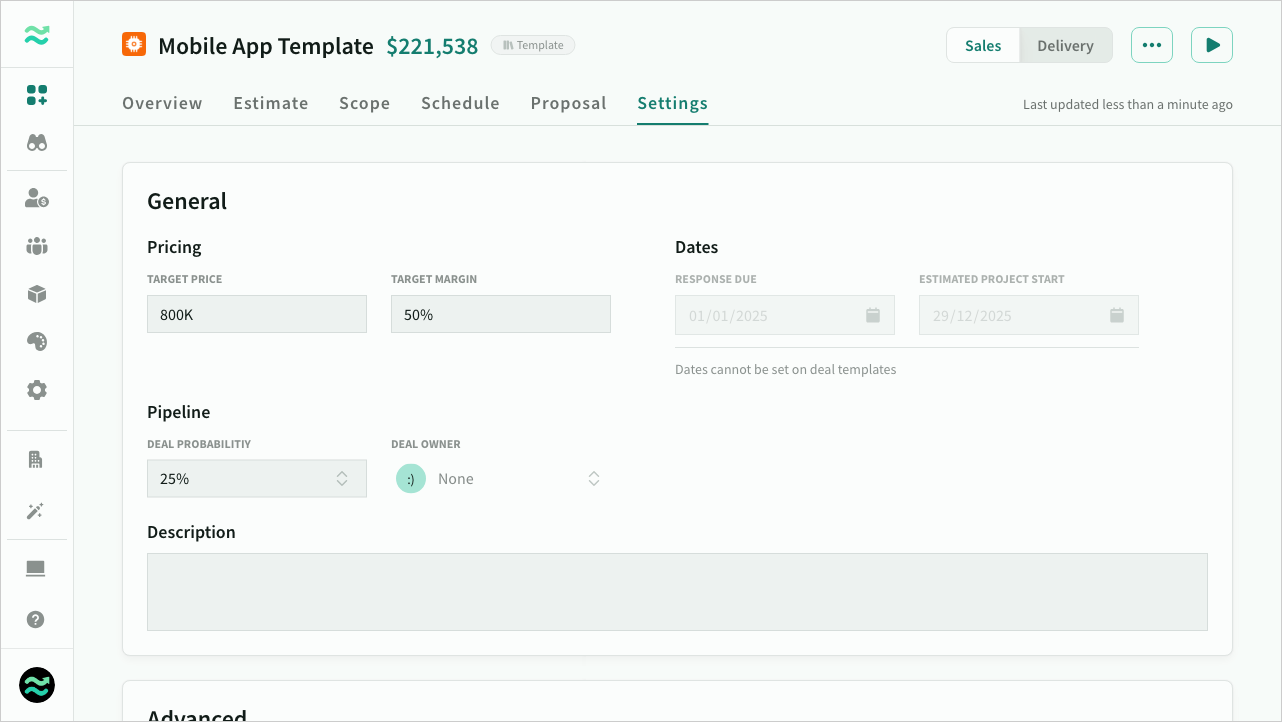
Task: Click the Estimated Project Start date field
Action: pyautogui.click(x=1029, y=315)
